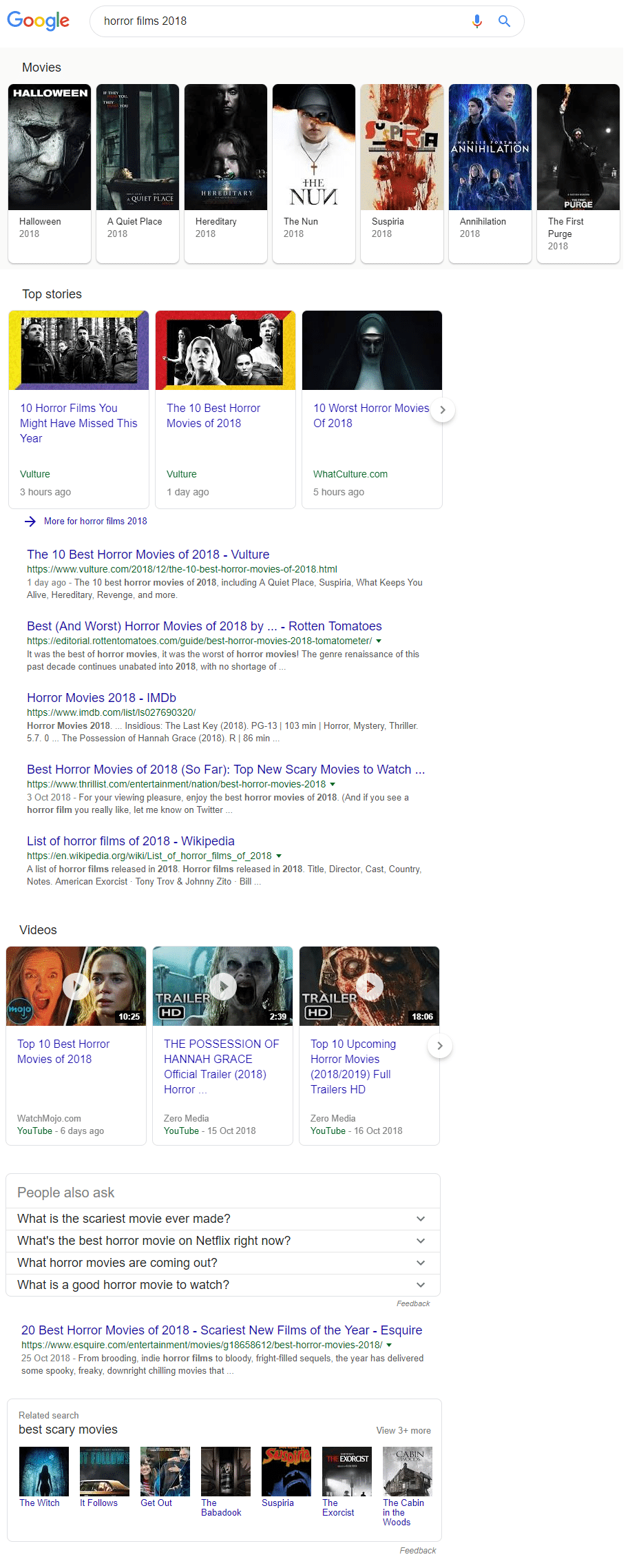Play Top 10 Upcoming Horror Movies video thumbnail
This screenshot has height=1568, width=630.
coord(369,986)
